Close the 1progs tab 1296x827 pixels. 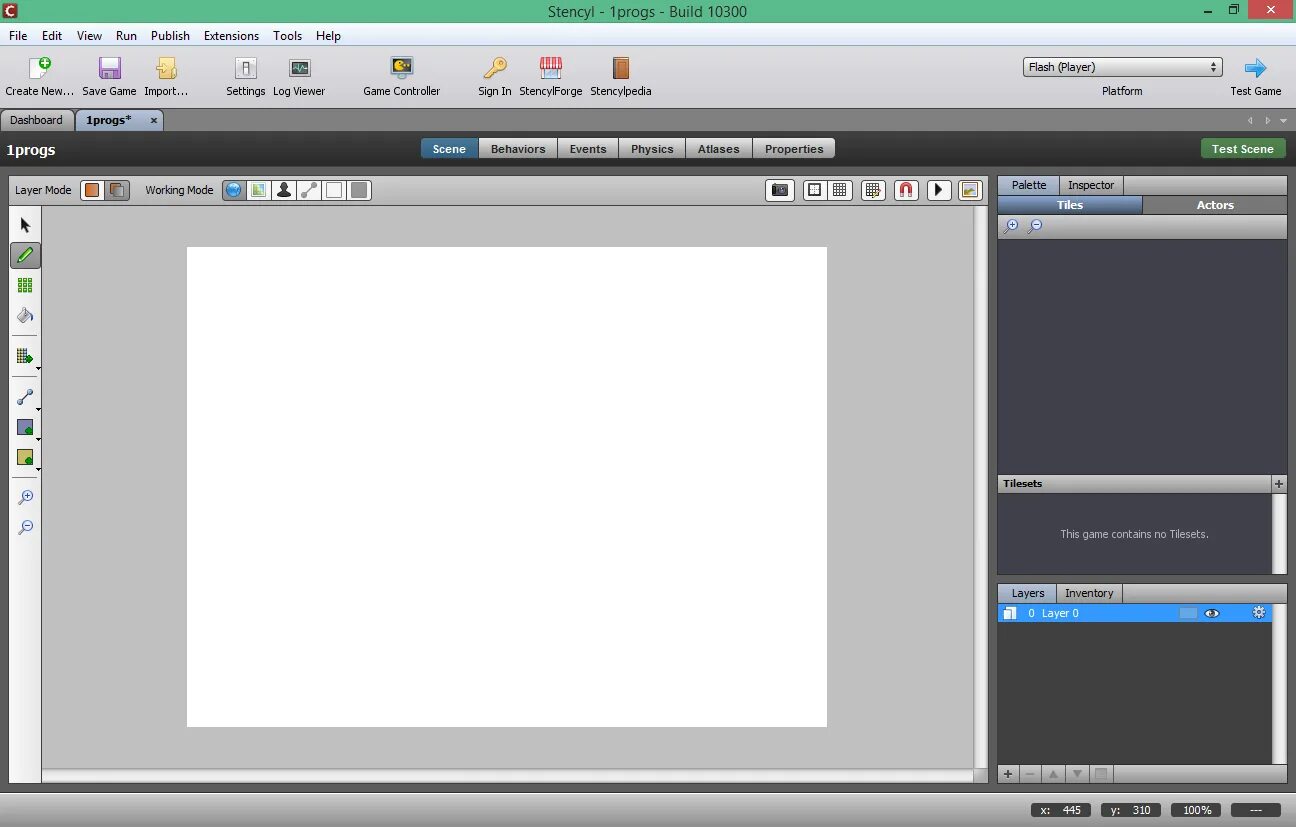click(x=154, y=120)
